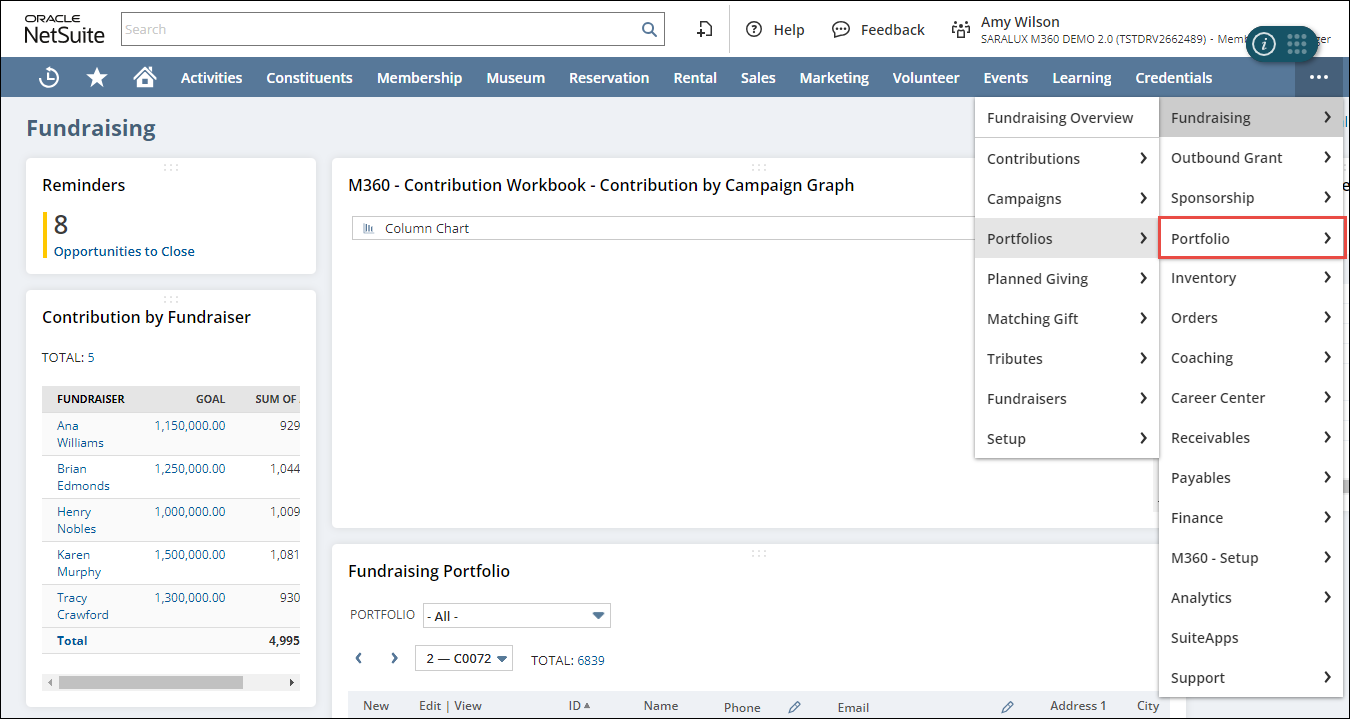1350x719 pixels.
Task: Click Opportunities to Close reminder link
Action: (x=124, y=252)
